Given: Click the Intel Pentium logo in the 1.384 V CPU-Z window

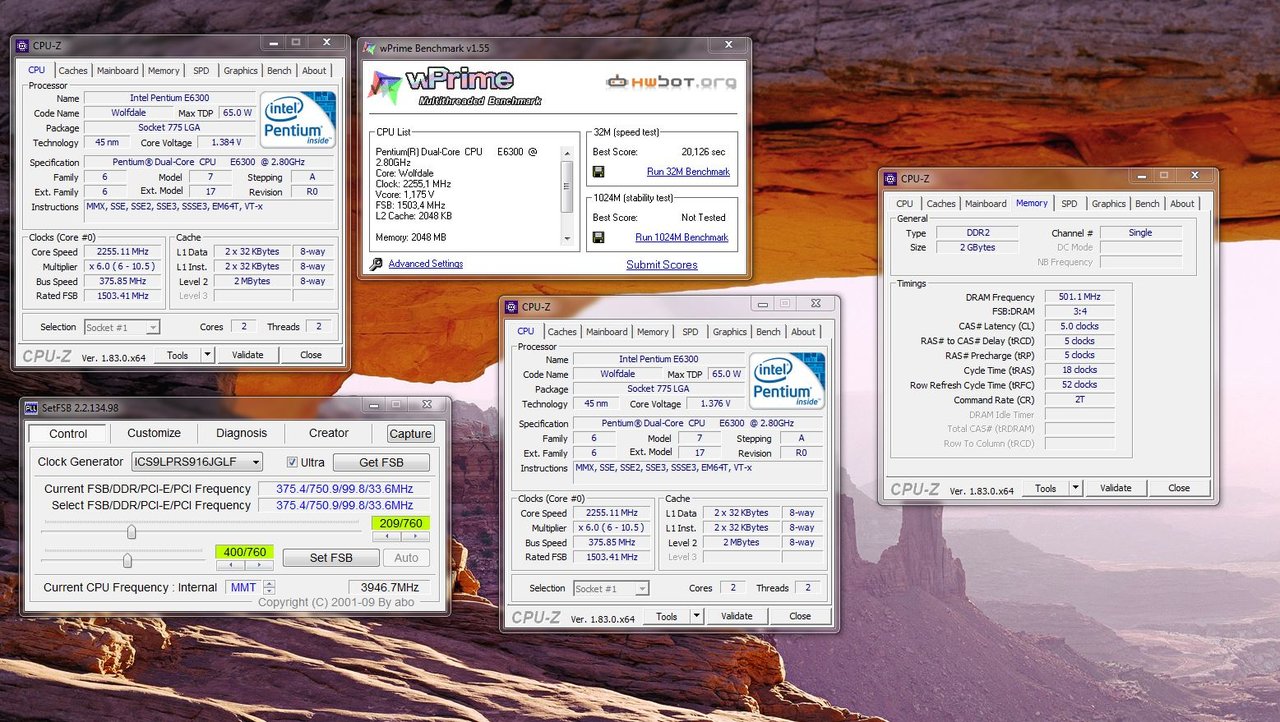Looking at the screenshot, I should pos(297,120).
